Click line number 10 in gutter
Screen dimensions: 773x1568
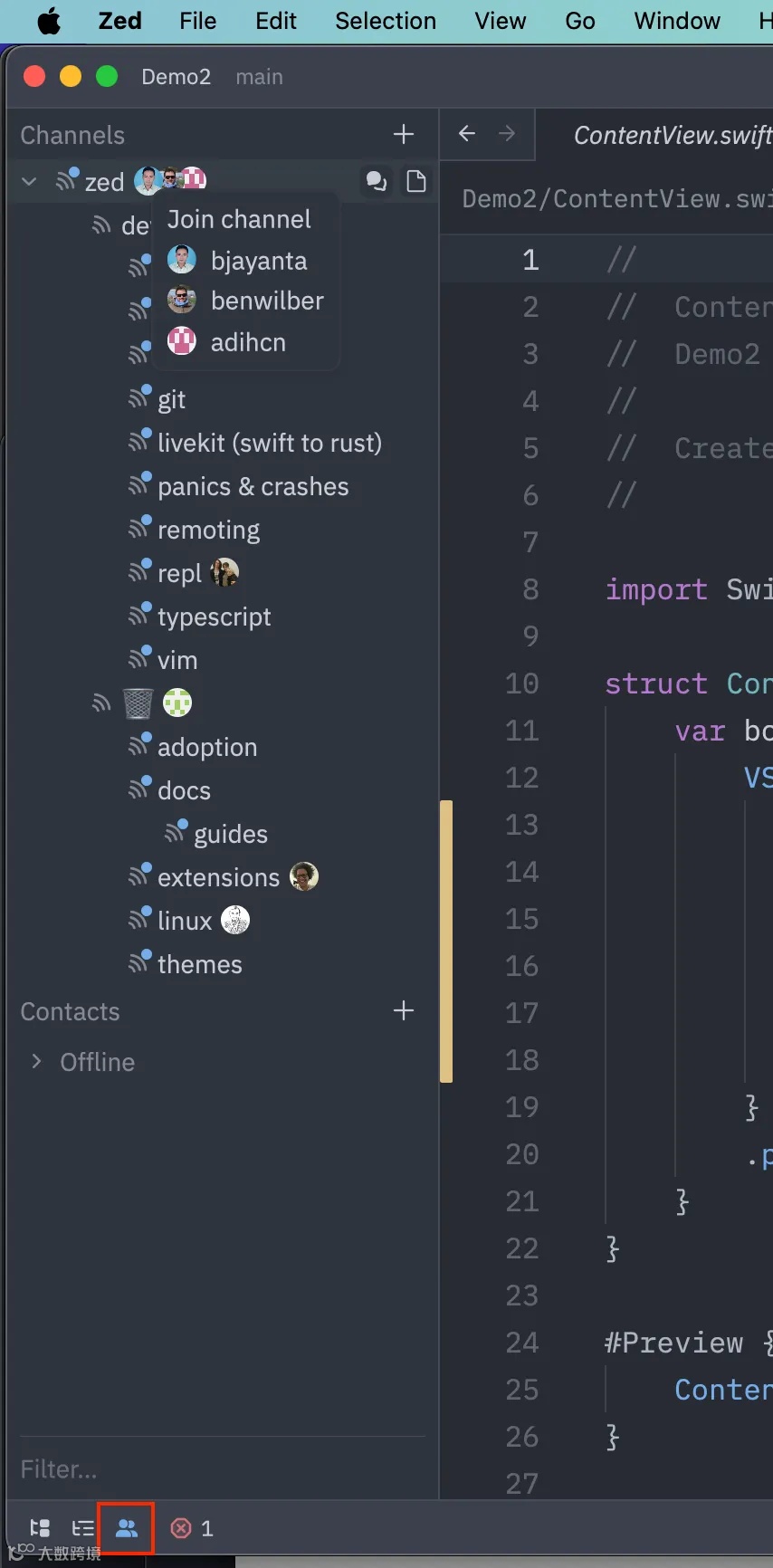(x=521, y=684)
